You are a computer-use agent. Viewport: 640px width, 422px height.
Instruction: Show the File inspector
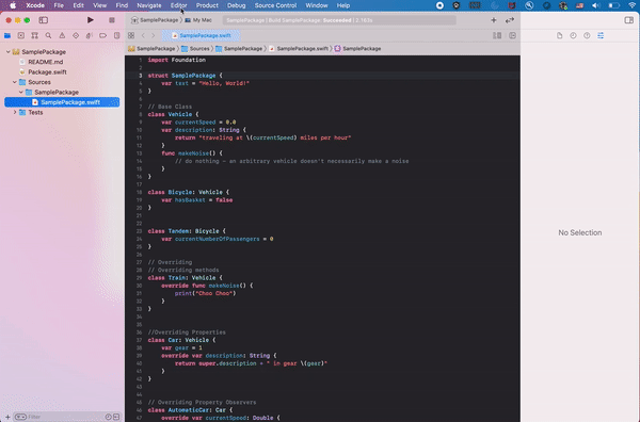[560, 36]
